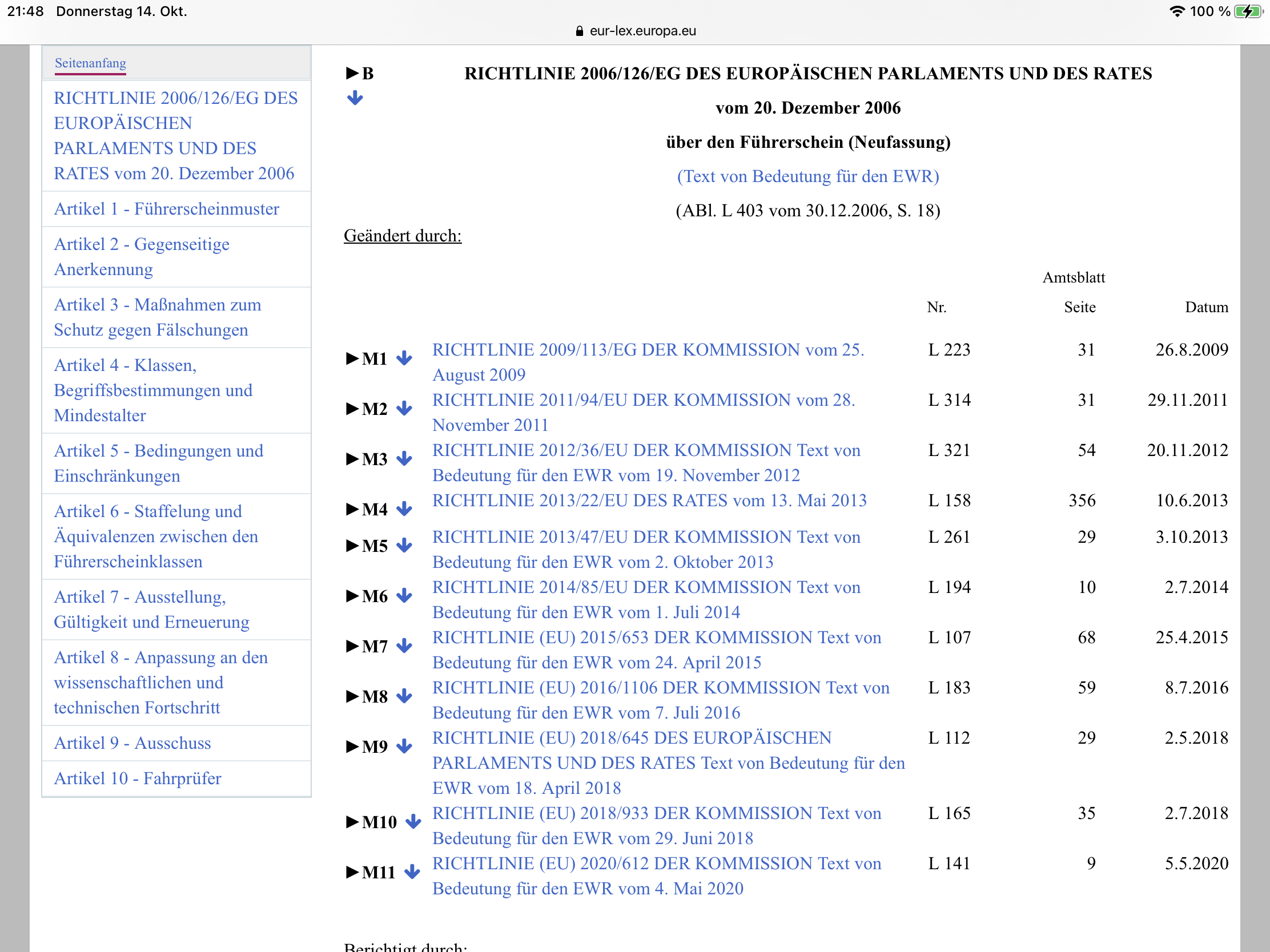Screen dimensions: 1270x952
Task: Go to Artikel 9 - Ausschuss
Action: pyautogui.click(x=132, y=743)
